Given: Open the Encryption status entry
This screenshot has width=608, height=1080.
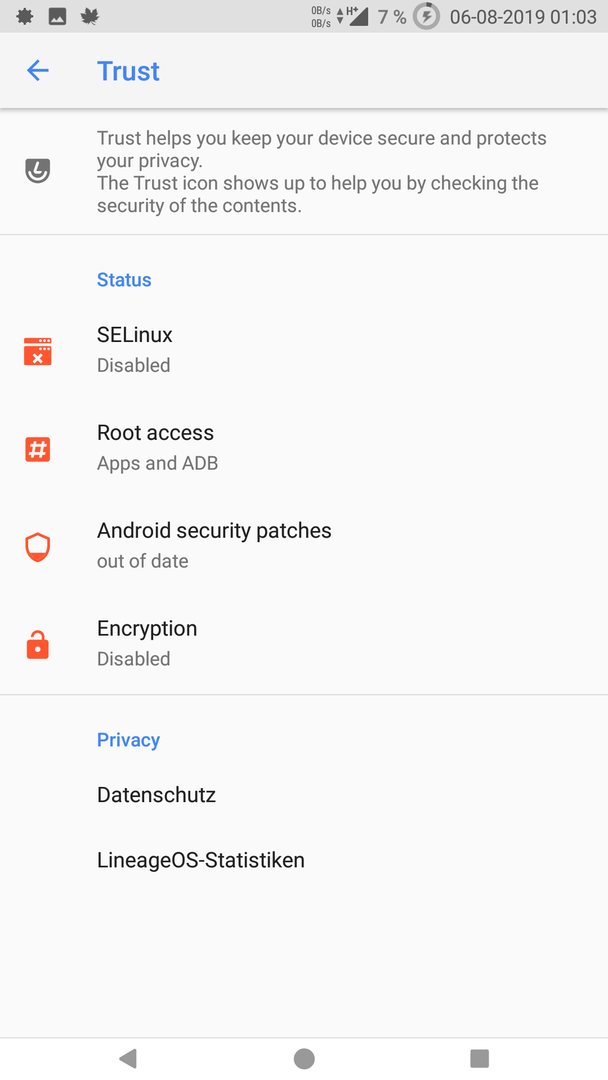Looking at the screenshot, I should tap(304, 643).
